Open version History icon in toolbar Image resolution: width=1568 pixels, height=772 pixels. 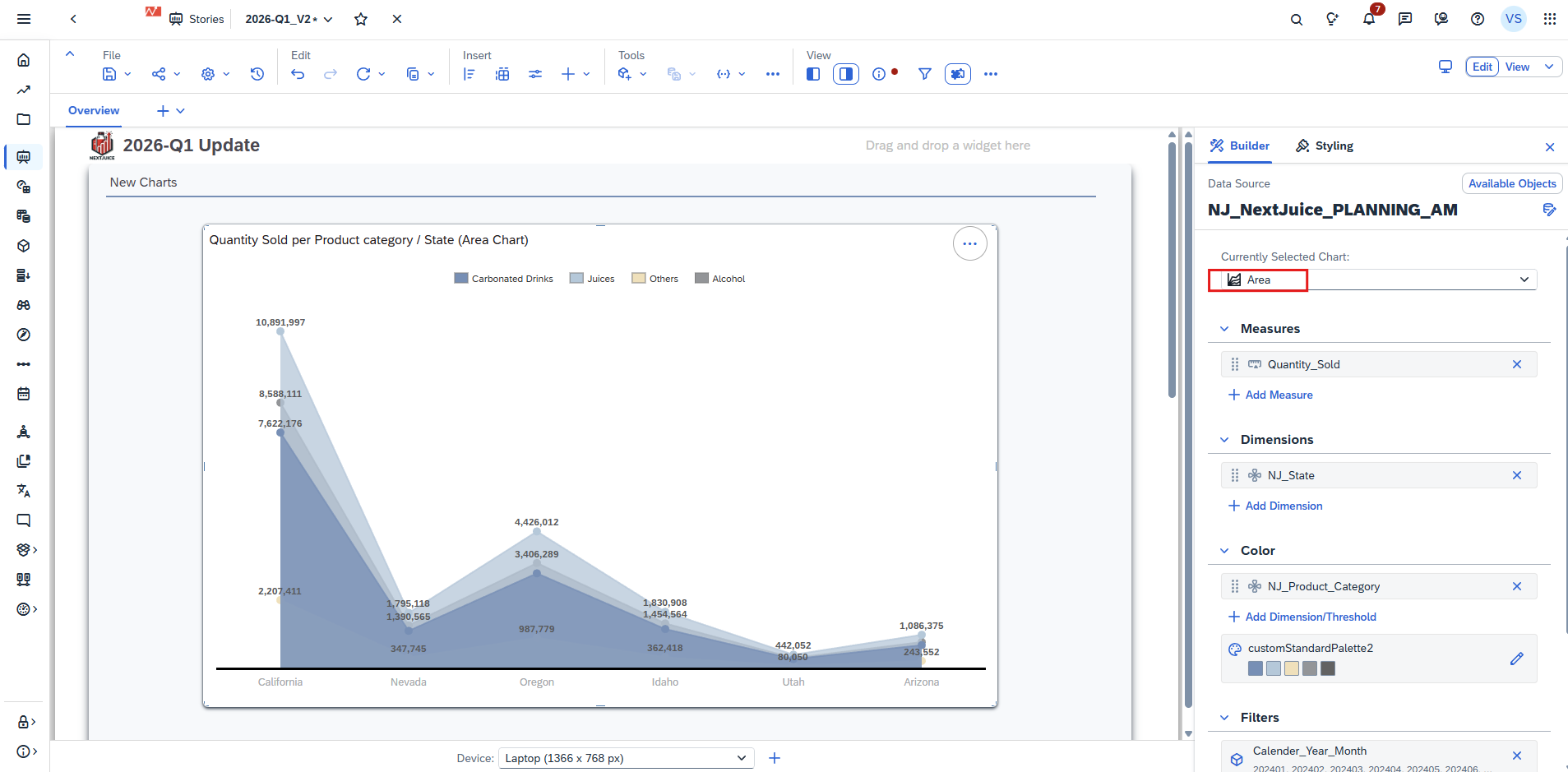pyautogui.click(x=257, y=74)
